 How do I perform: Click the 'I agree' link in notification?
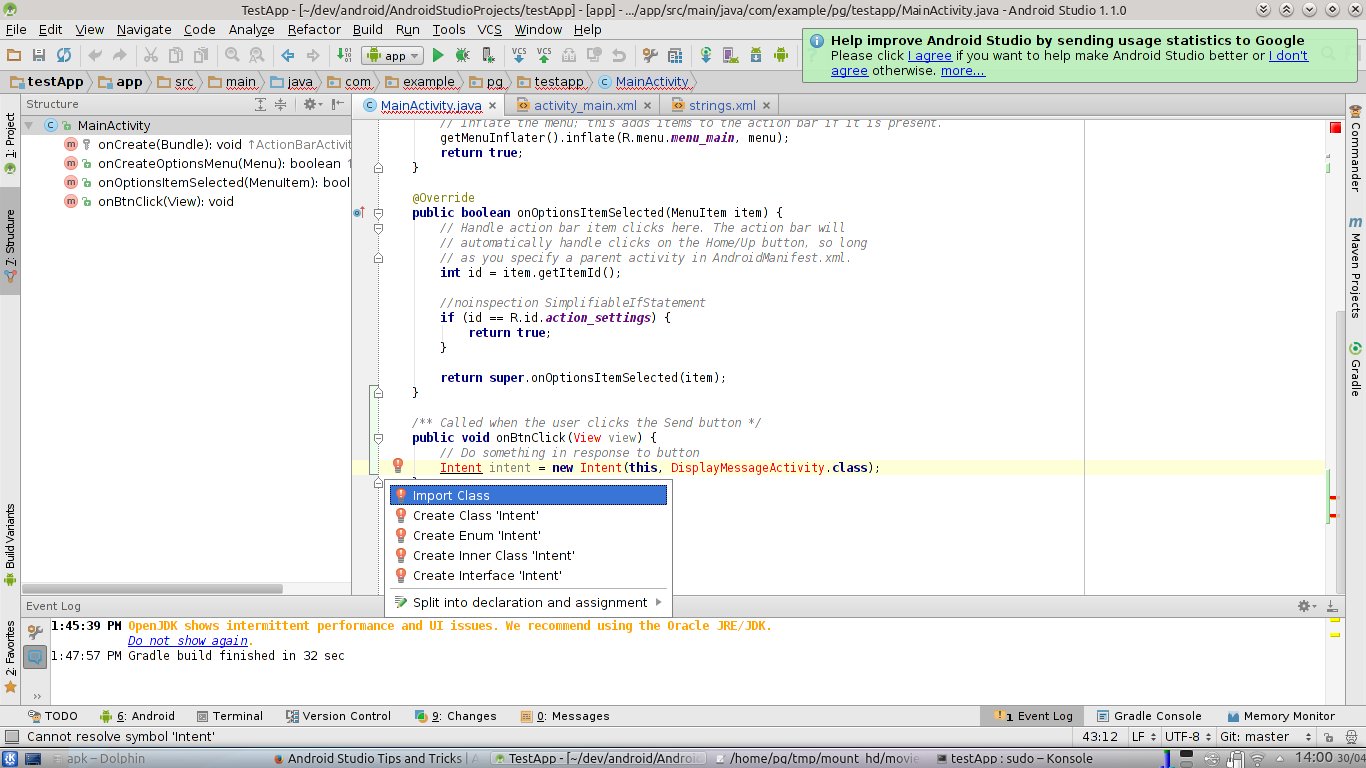[930, 56]
